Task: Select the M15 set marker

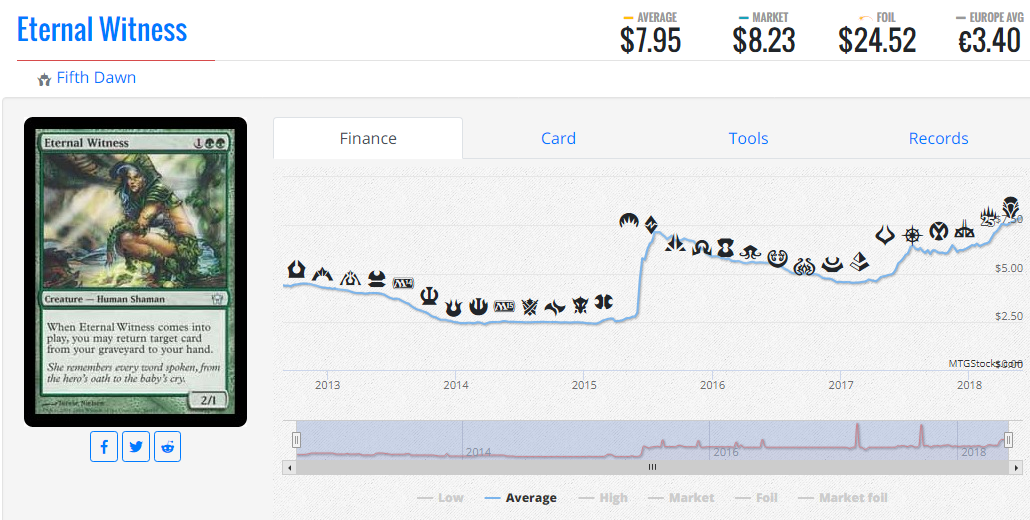Action: click(x=504, y=305)
